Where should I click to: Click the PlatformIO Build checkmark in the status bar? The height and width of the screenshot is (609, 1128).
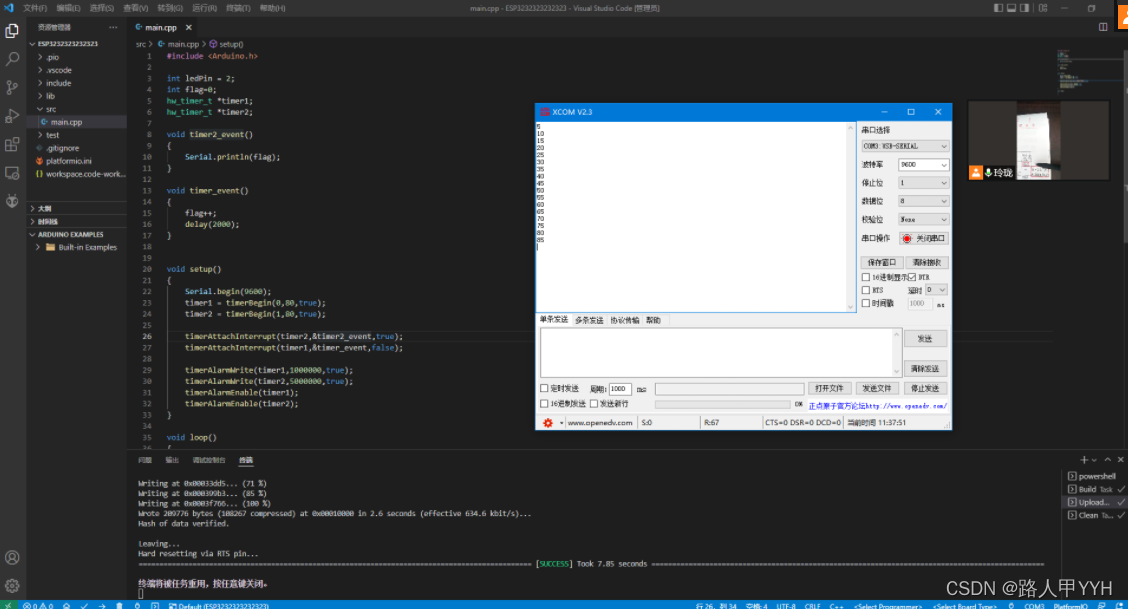[x=84, y=605]
